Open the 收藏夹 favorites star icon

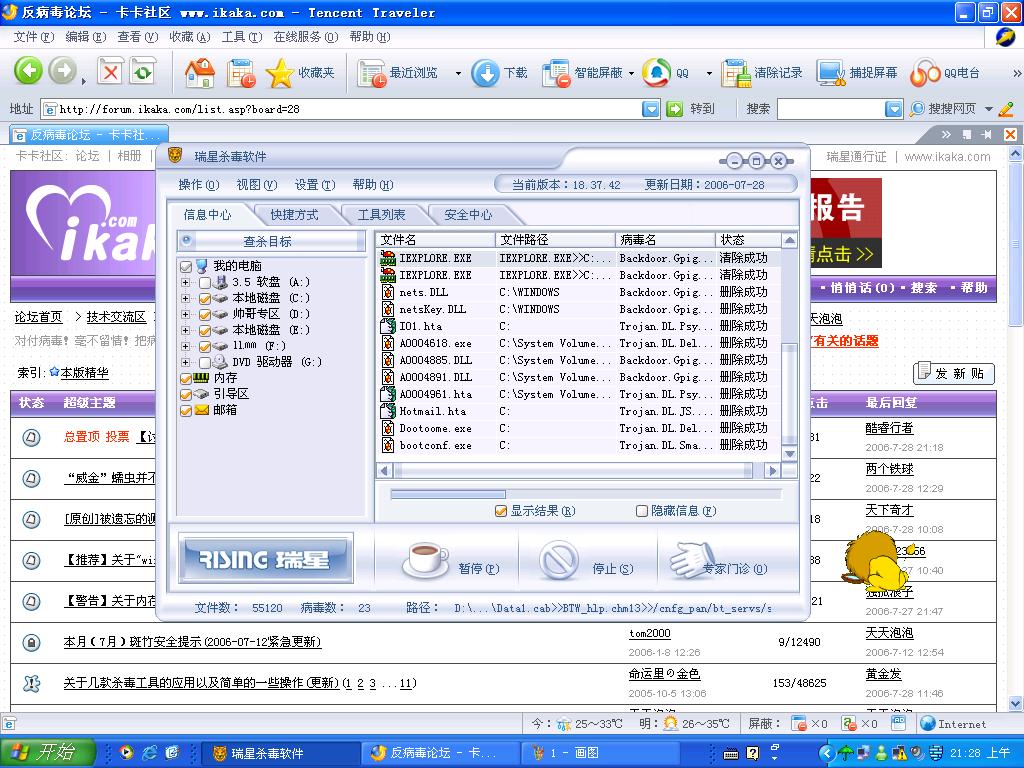point(280,73)
